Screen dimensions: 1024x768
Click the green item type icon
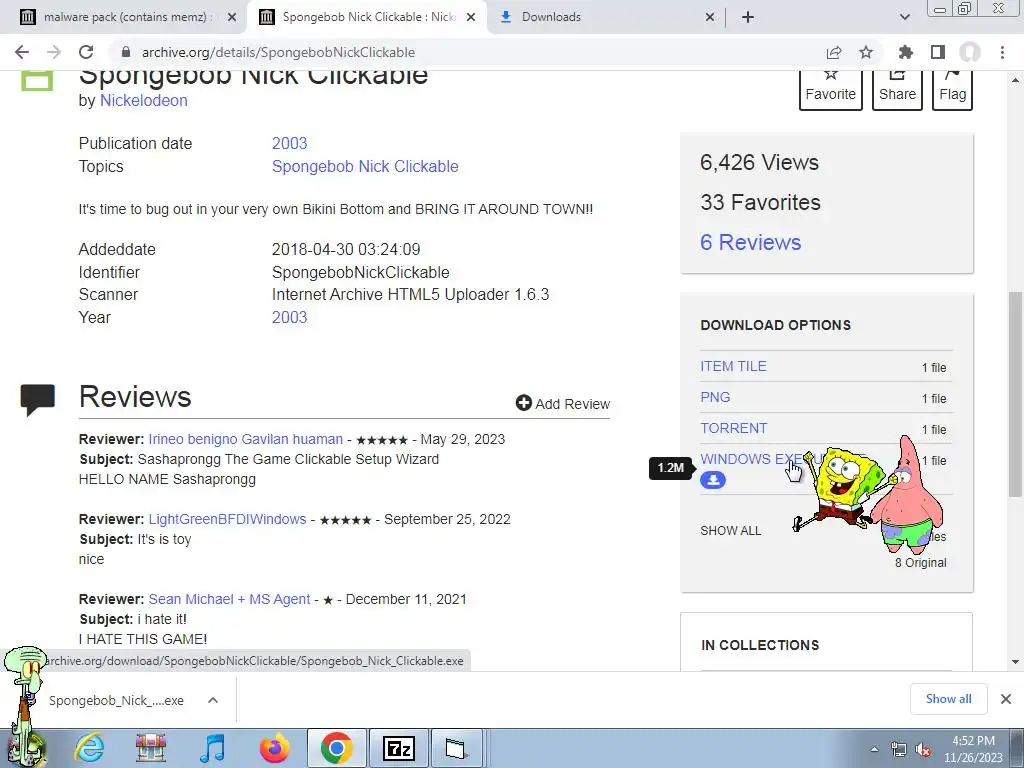[x=37, y=80]
